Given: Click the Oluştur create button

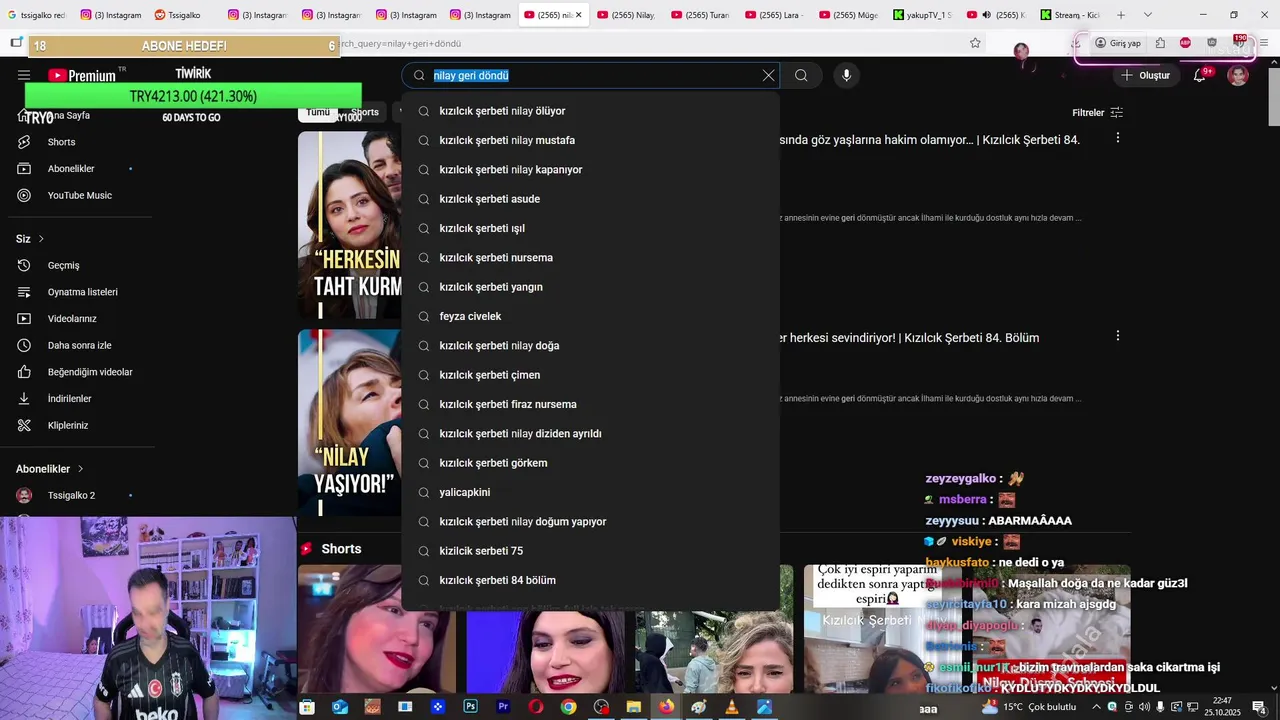Looking at the screenshot, I should 1145,75.
